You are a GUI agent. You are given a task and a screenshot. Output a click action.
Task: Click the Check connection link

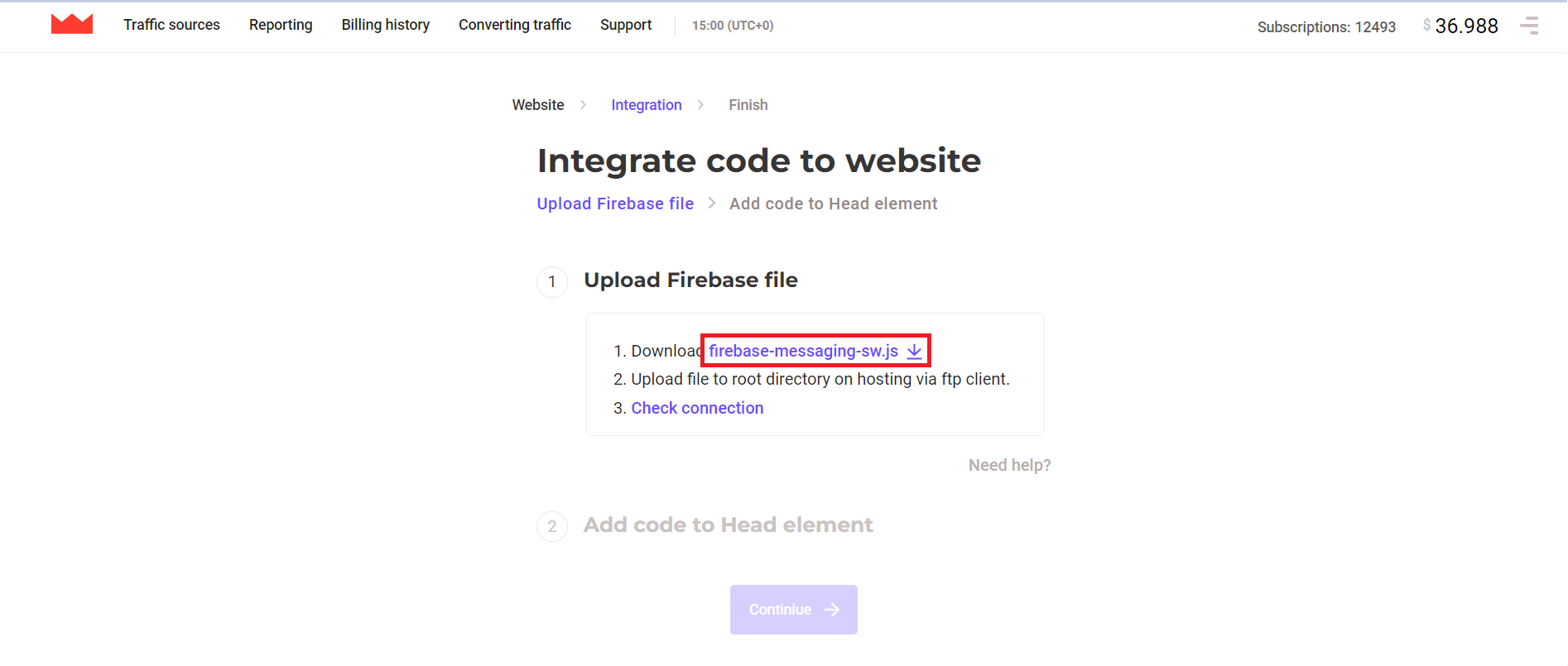(x=697, y=408)
